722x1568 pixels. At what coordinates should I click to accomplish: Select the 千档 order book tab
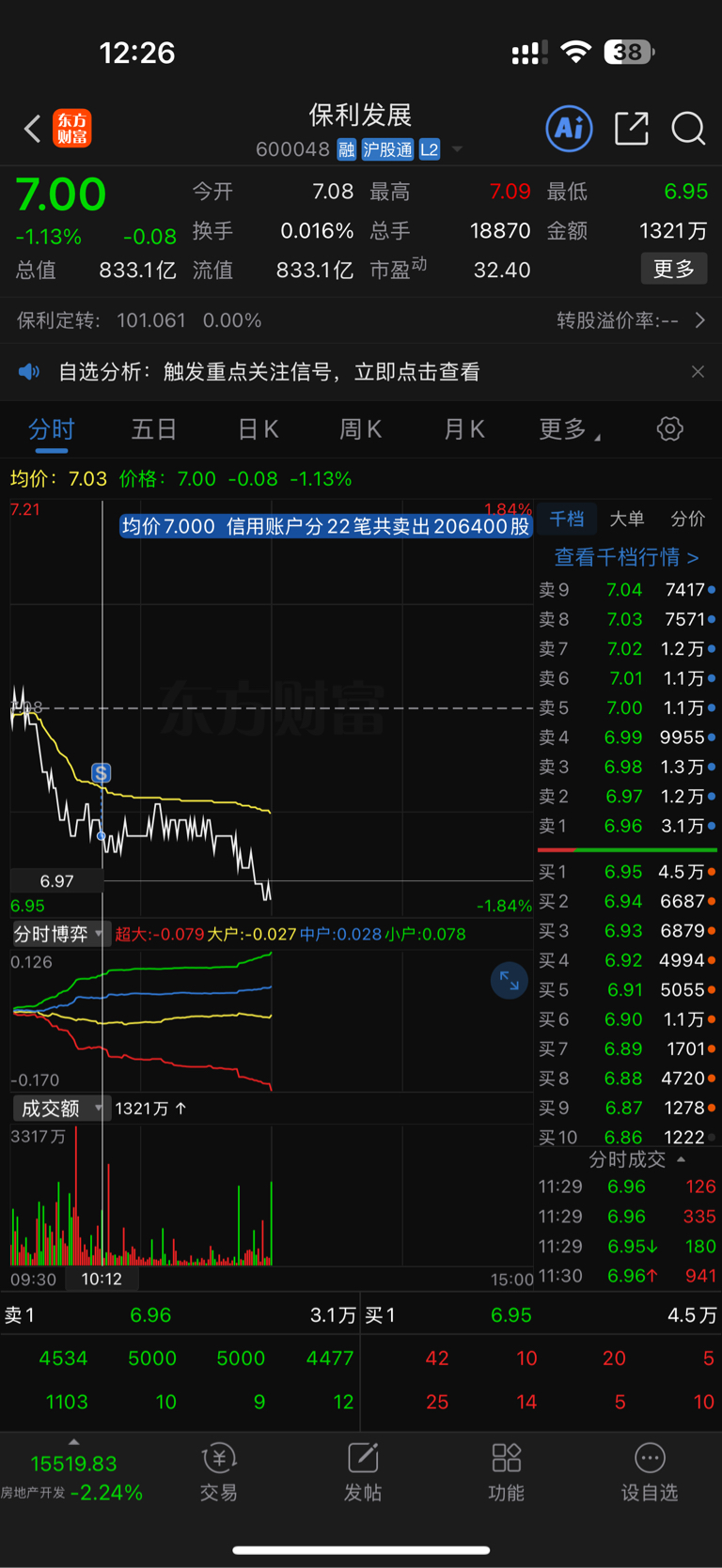(567, 519)
